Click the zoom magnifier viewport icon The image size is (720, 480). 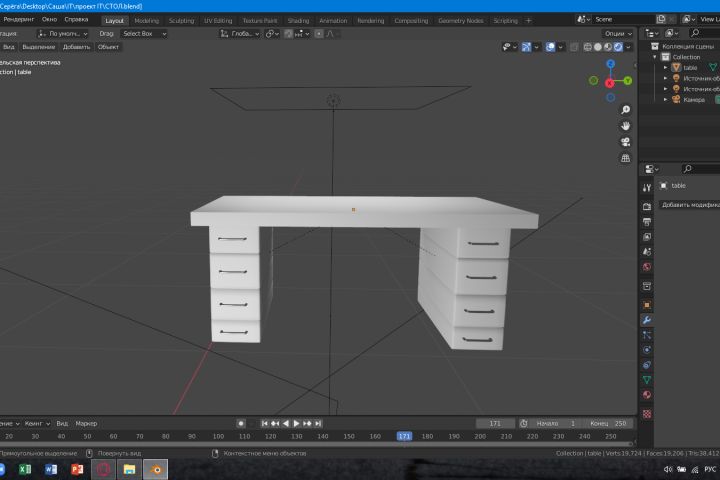pyautogui.click(x=625, y=110)
